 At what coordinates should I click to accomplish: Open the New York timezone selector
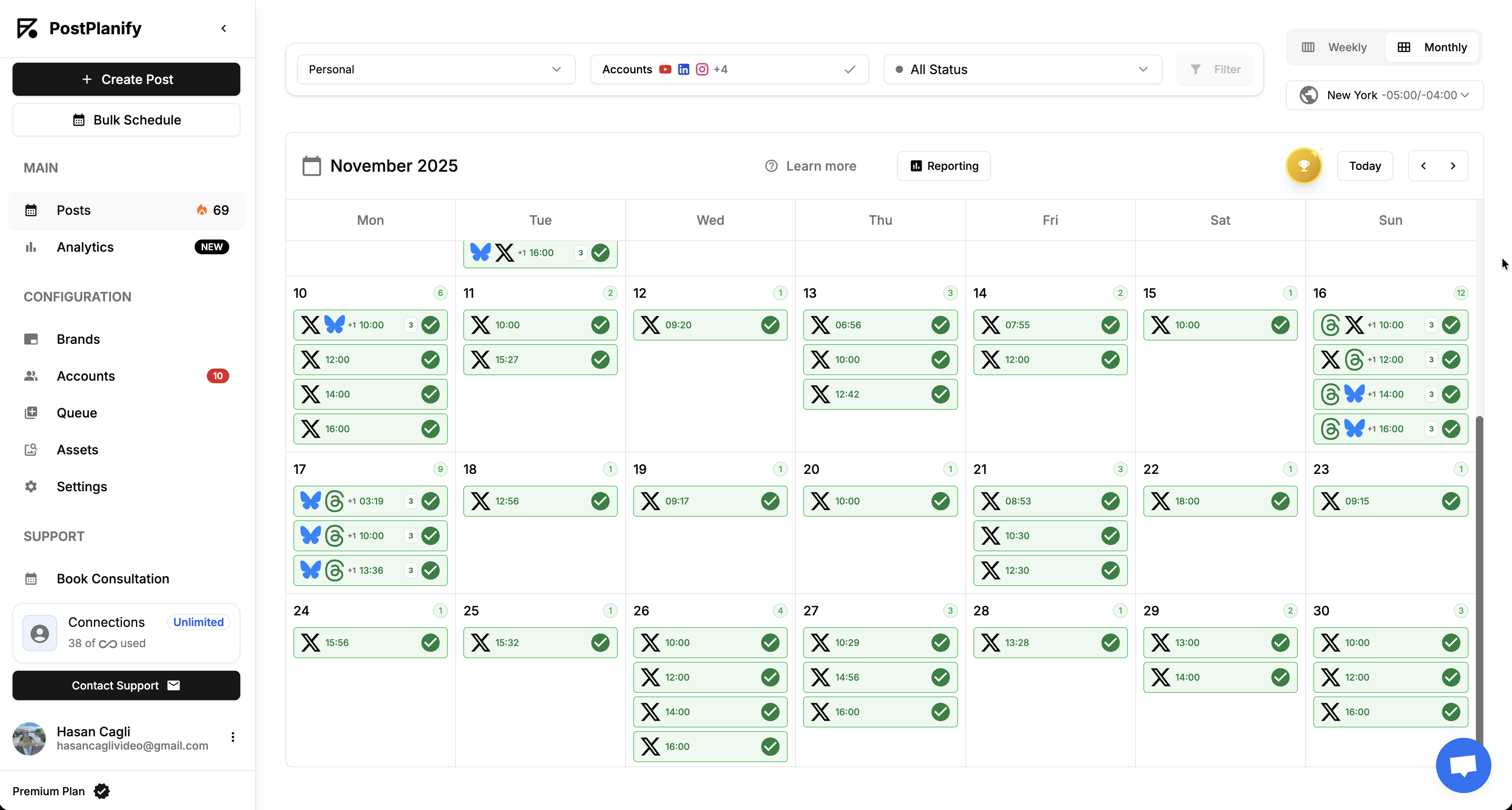point(1384,94)
